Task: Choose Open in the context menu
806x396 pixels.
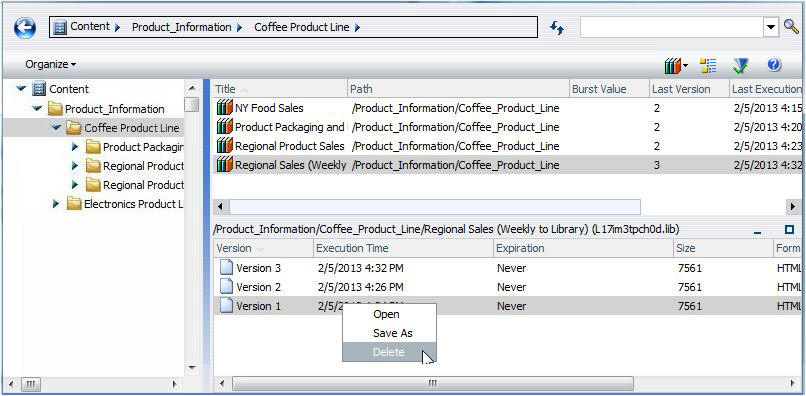Action: click(x=387, y=314)
